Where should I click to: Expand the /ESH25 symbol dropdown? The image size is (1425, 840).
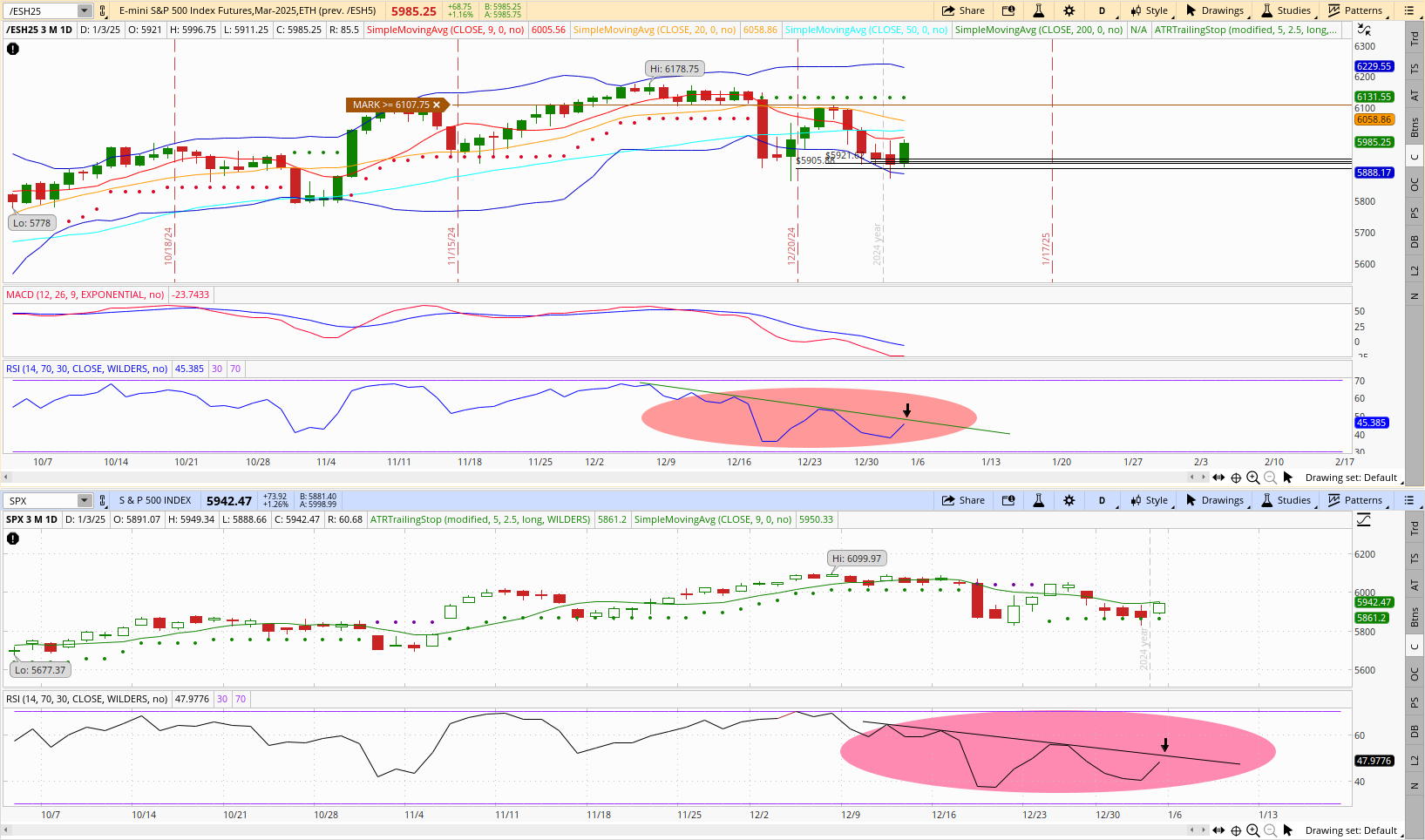(x=85, y=10)
